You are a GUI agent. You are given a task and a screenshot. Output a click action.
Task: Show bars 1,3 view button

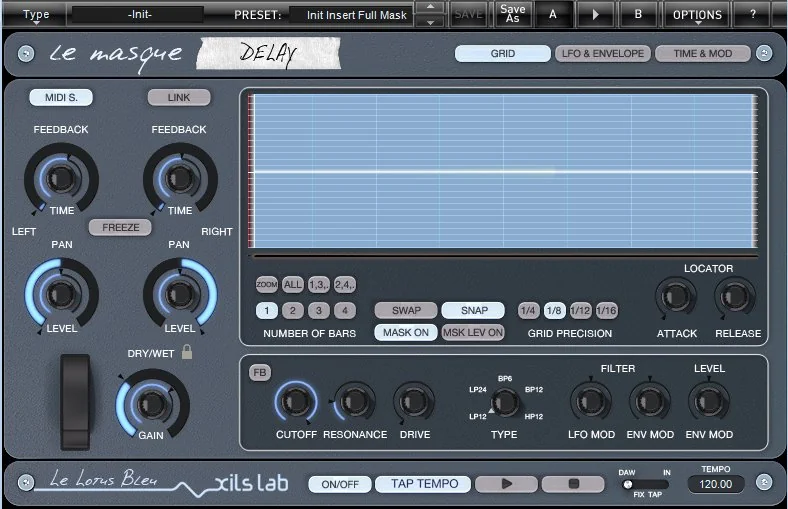[x=319, y=284]
